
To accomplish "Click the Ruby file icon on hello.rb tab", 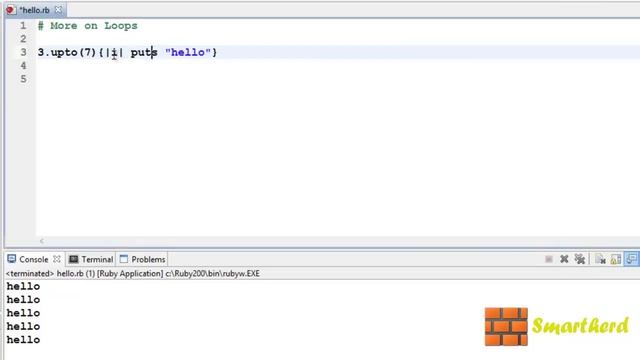I will point(11,10).
